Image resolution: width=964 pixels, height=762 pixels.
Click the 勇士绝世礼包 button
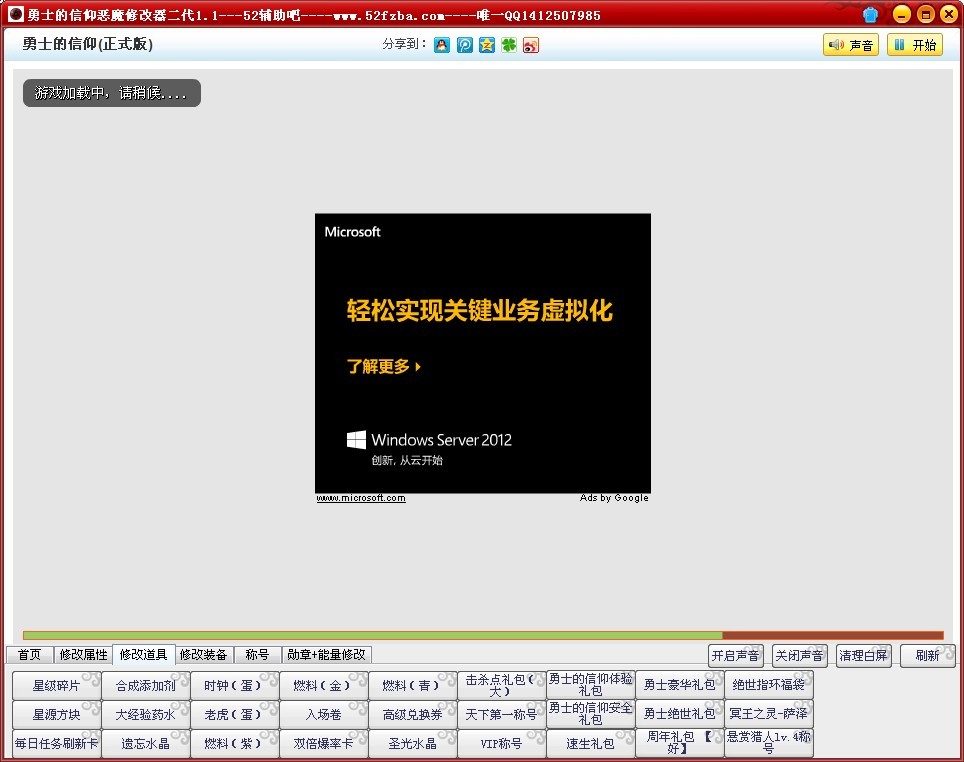tap(680, 714)
